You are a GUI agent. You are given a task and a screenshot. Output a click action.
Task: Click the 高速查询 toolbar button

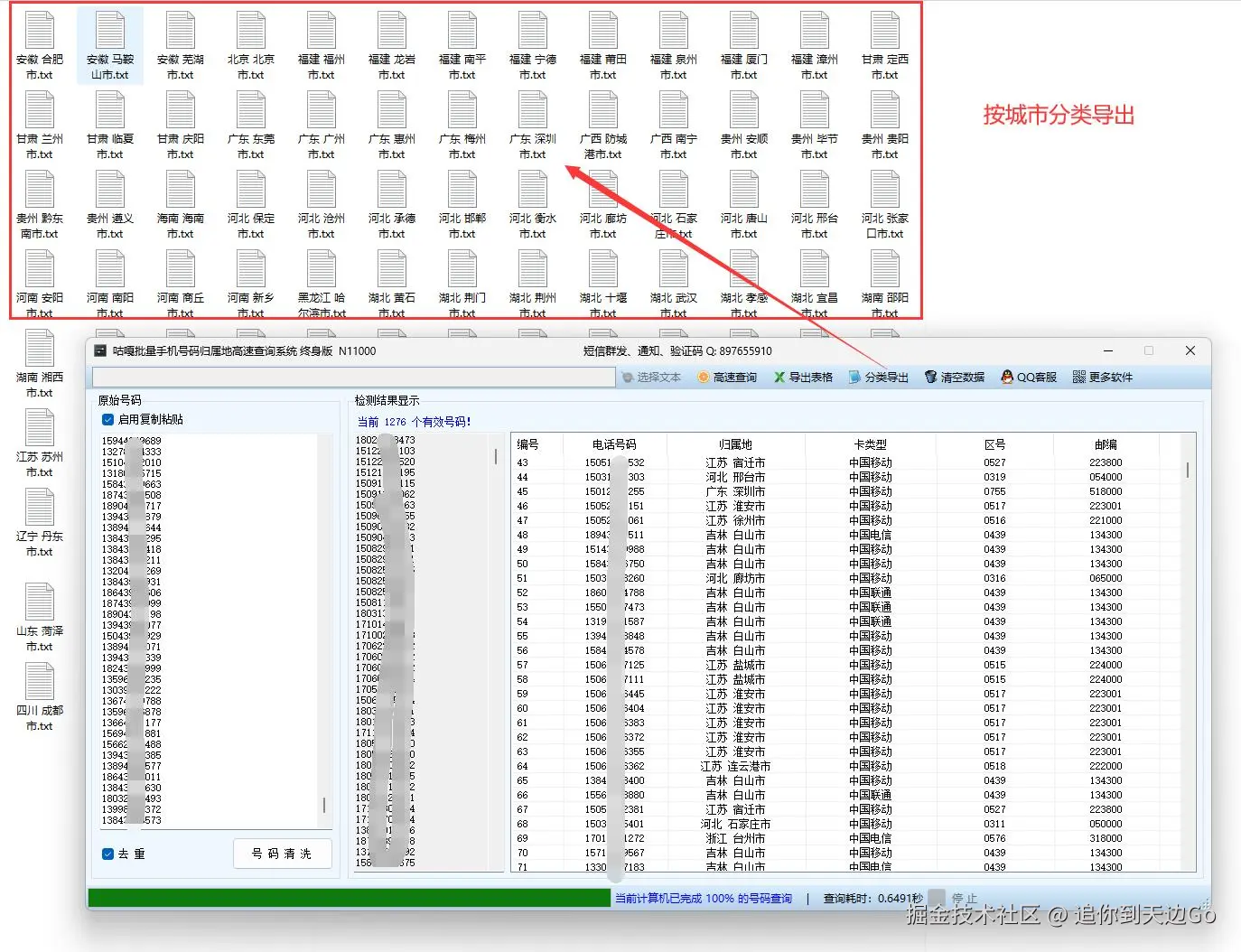[727, 378]
